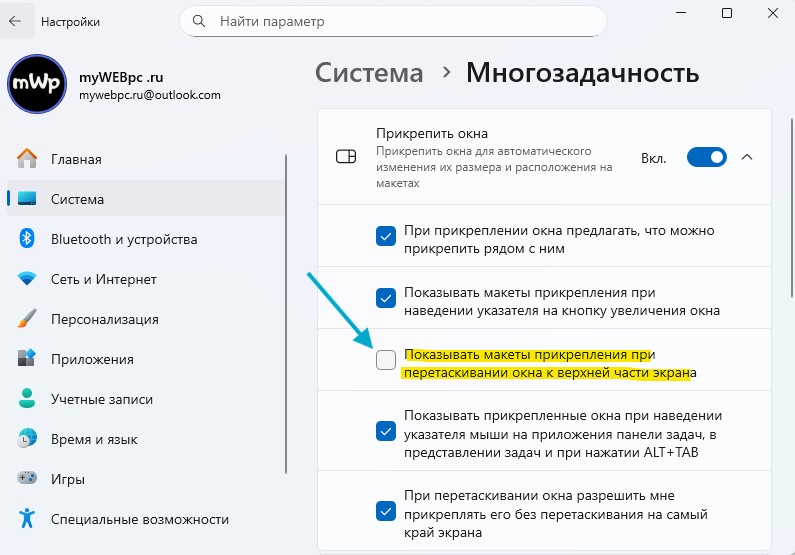Click the Сеть и Интернет Wi-Fi icon

pos(27,279)
